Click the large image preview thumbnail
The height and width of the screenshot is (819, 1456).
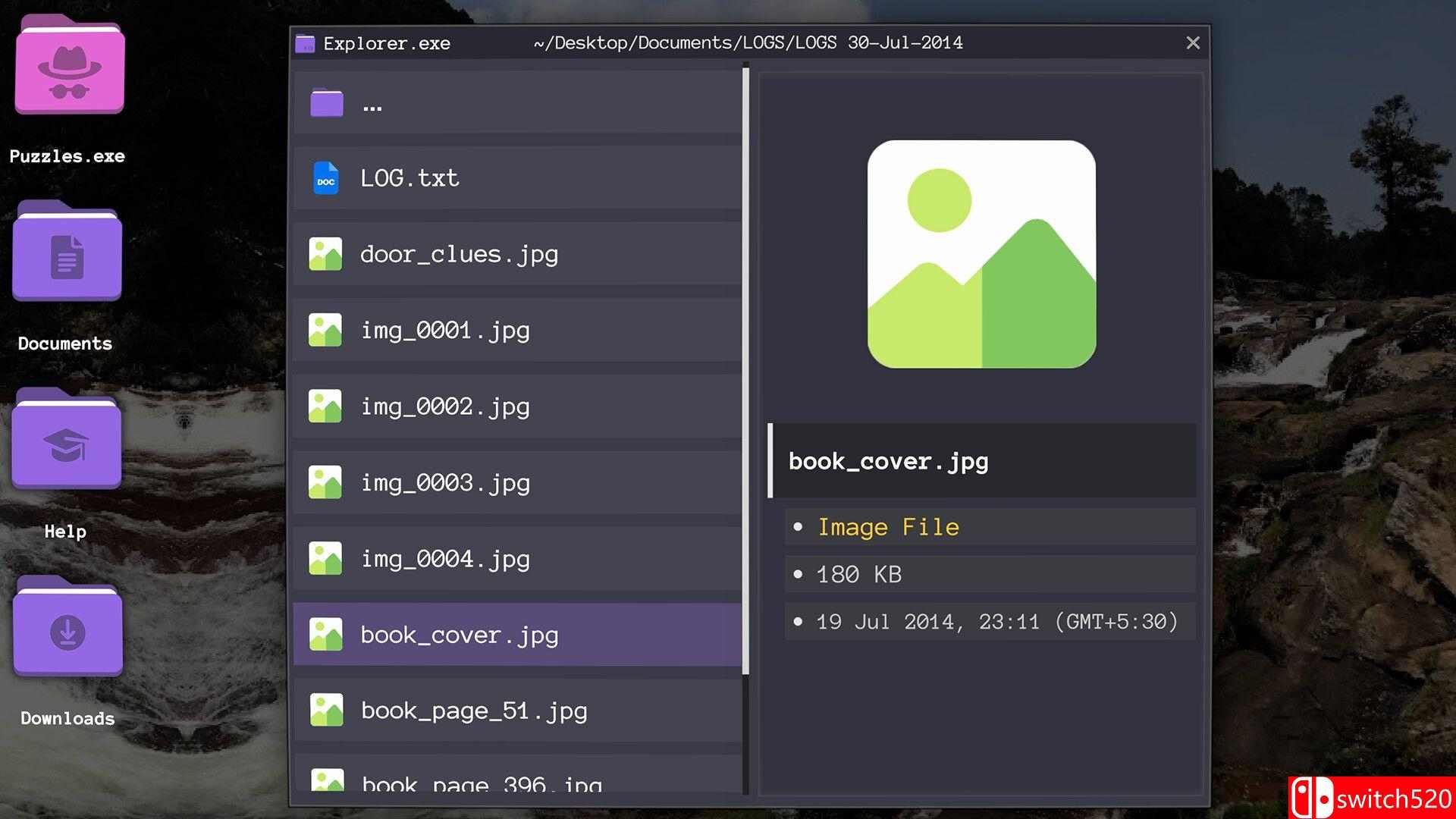981,254
